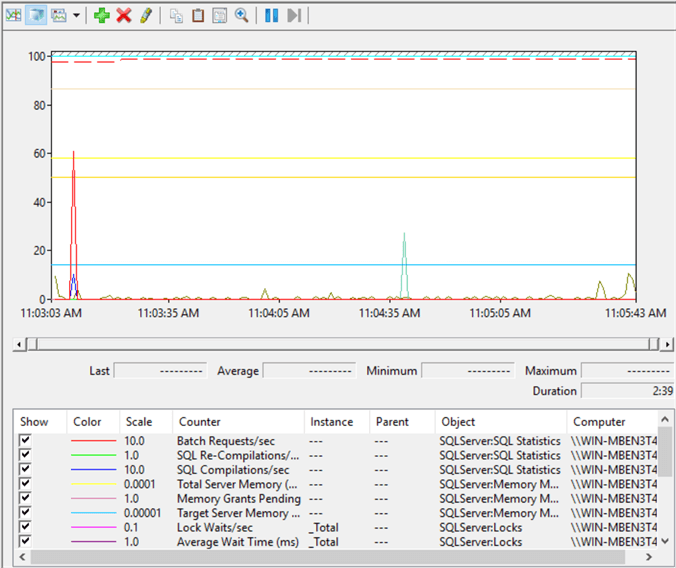Click the time range slider right handle

click(654, 344)
